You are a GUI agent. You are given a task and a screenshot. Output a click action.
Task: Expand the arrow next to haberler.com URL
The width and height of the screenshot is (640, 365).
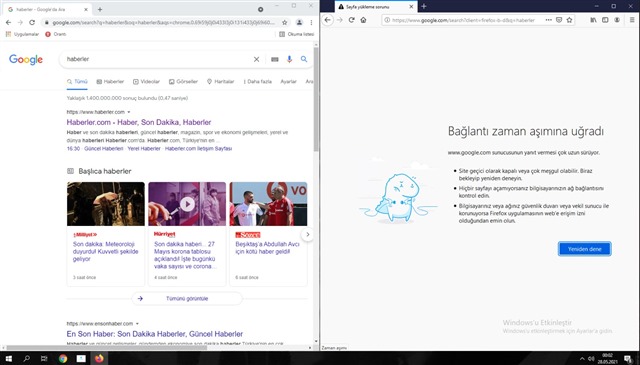[129, 112]
